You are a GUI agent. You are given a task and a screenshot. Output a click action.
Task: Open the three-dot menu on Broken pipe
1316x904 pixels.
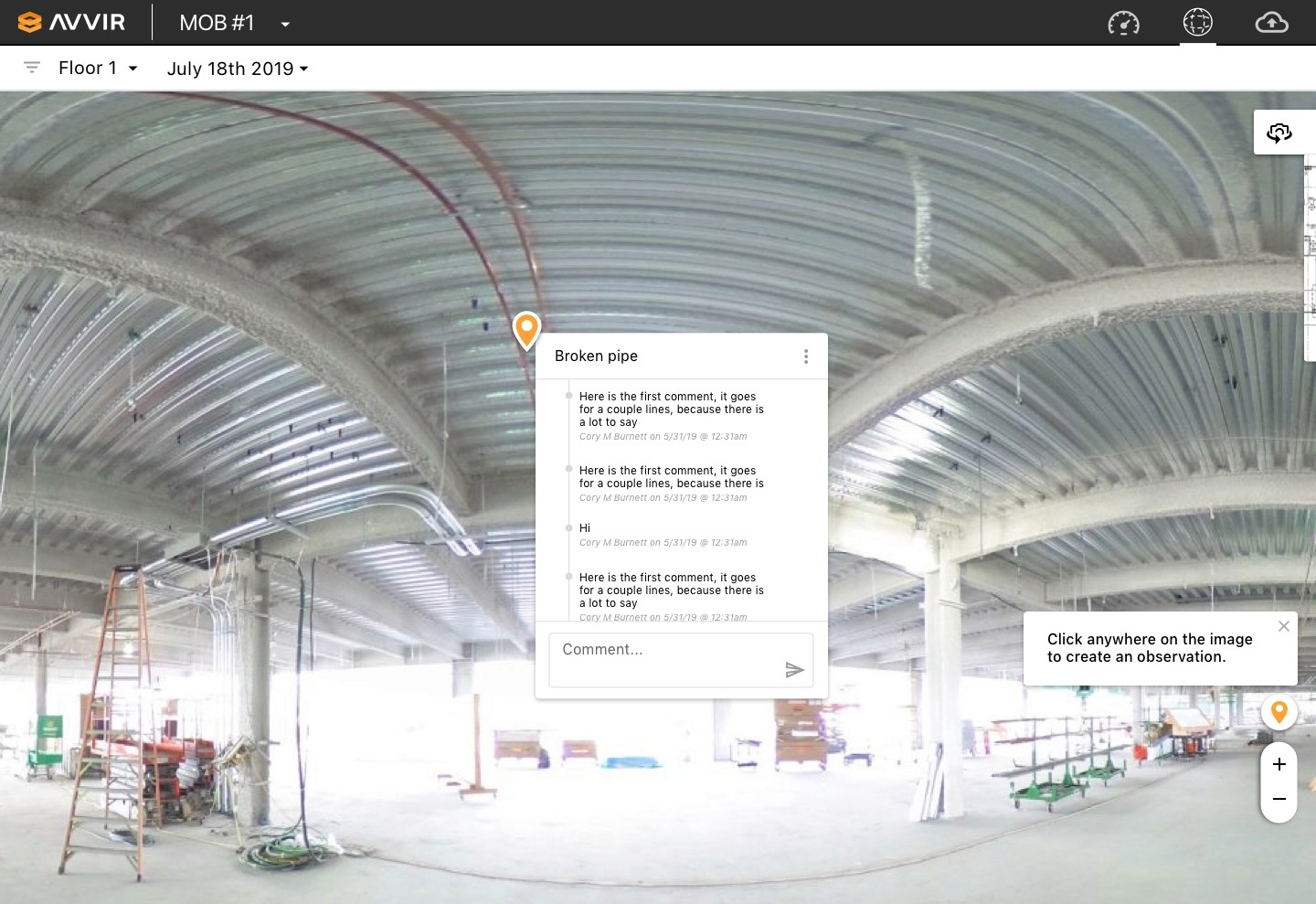click(805, 356)
